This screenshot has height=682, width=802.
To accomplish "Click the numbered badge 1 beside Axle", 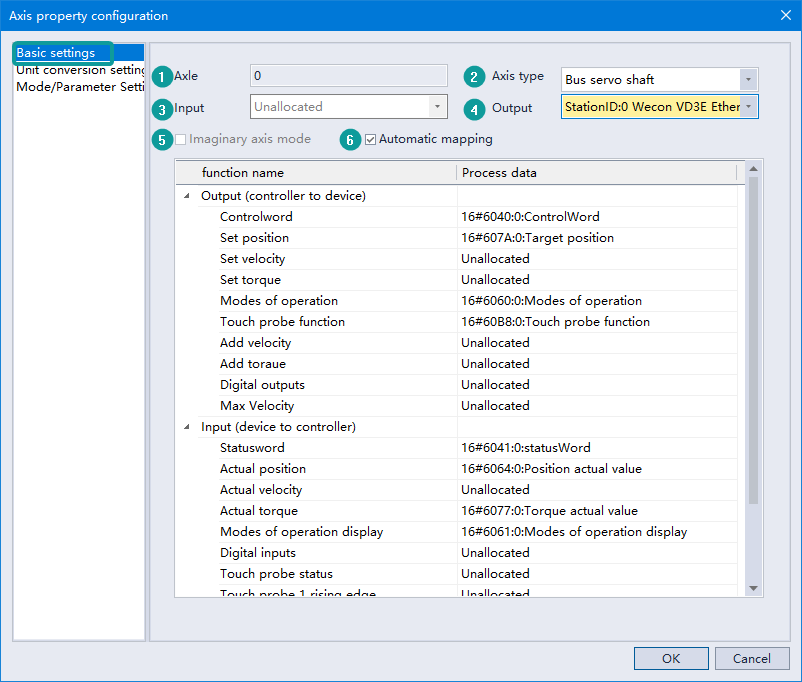I will (163, 76).
